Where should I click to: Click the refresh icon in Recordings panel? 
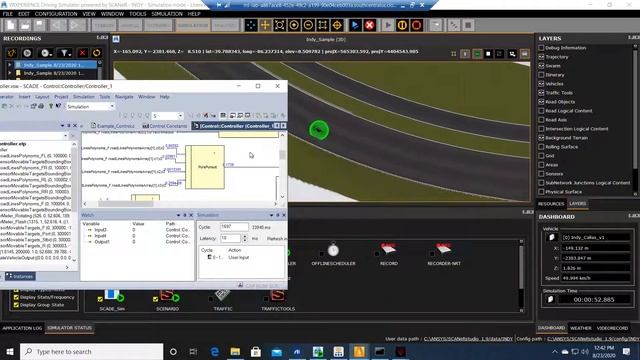96,53
